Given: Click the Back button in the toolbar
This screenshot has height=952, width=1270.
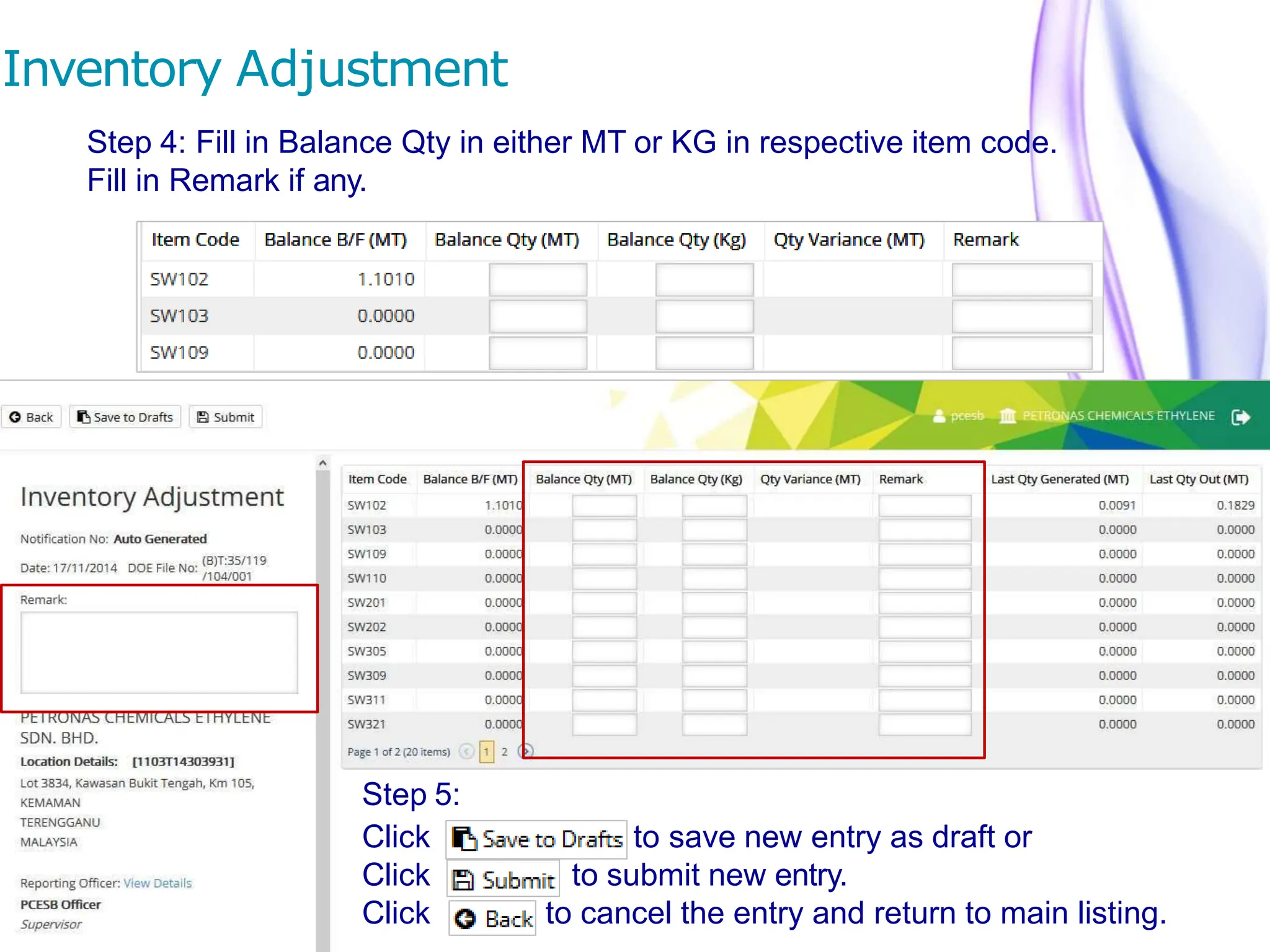Looking at the screenshot, I should pos(32,417).
